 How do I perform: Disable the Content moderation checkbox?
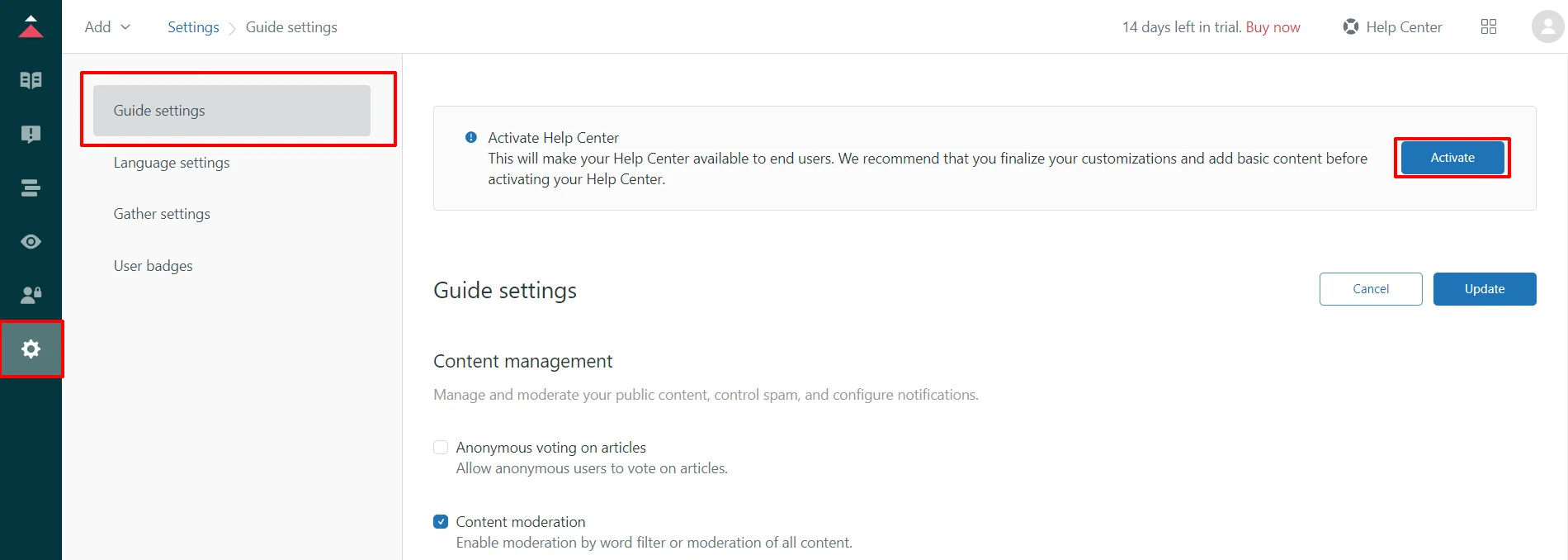(441, 521)
